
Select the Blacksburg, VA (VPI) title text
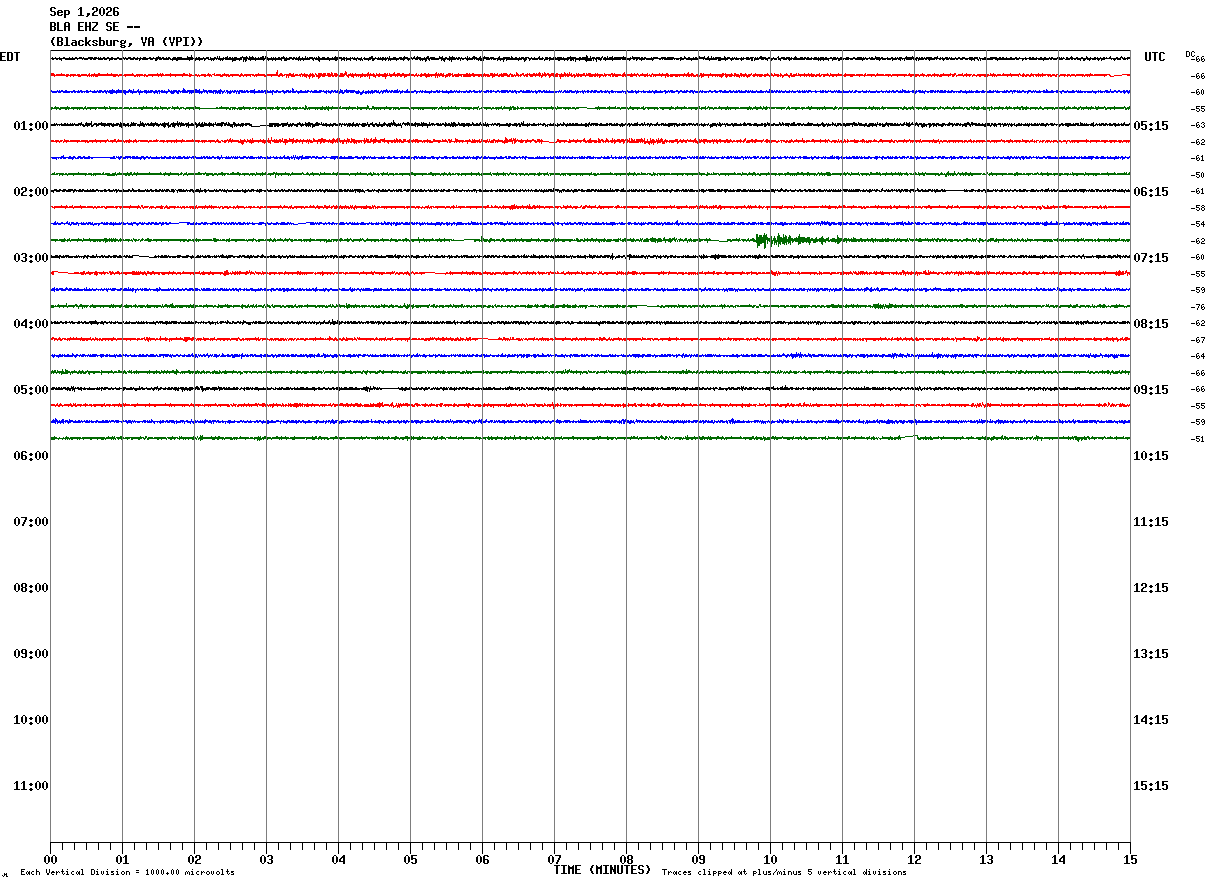[126, 42]
